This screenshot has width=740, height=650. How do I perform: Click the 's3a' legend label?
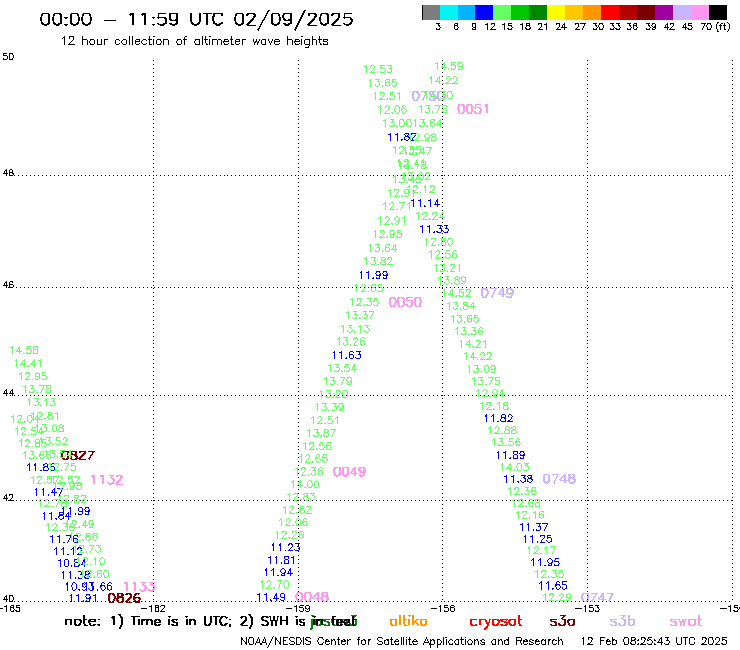pyautogui.click(x=562, y=621)
